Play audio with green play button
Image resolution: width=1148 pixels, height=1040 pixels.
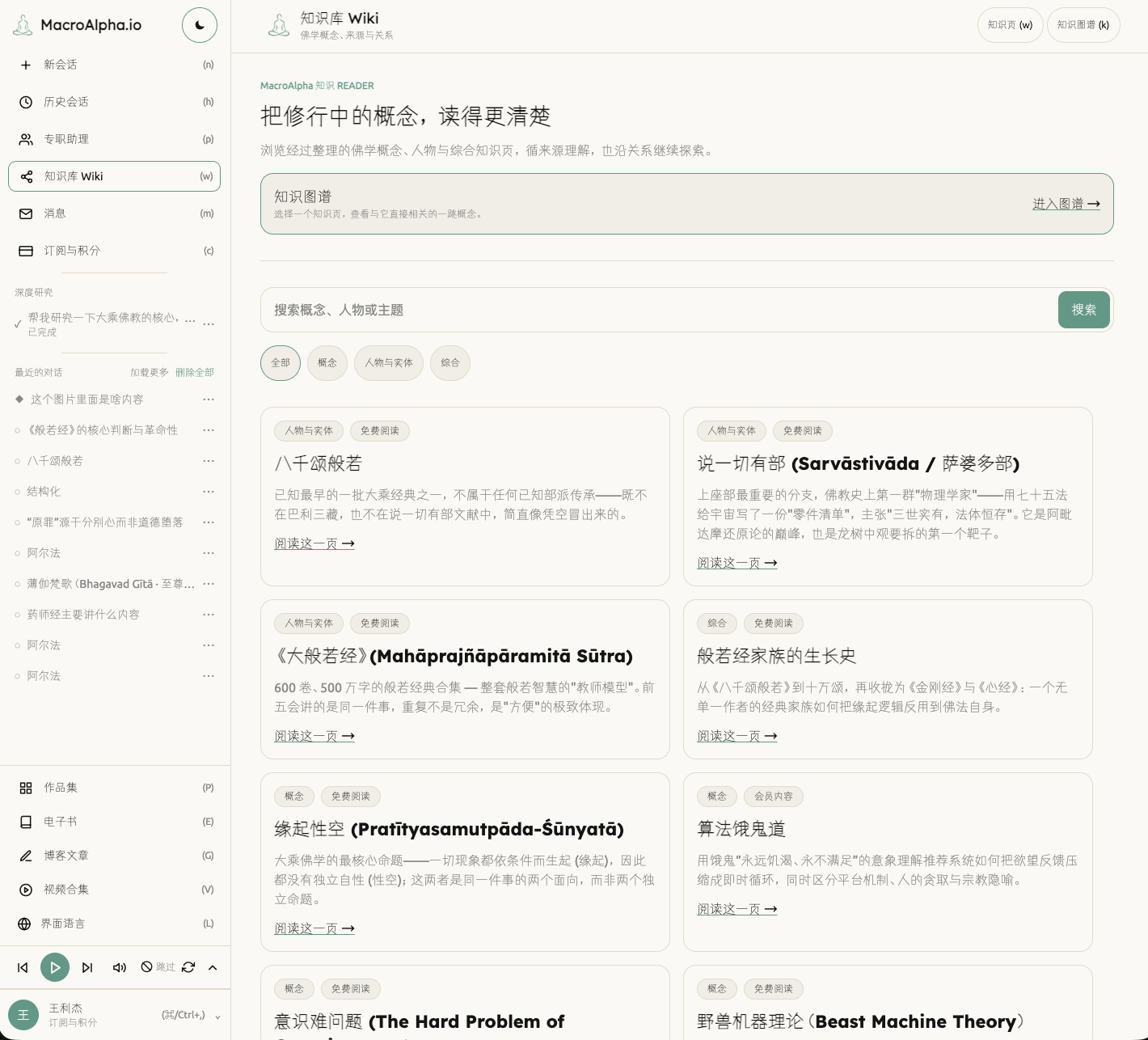(55, 967)
